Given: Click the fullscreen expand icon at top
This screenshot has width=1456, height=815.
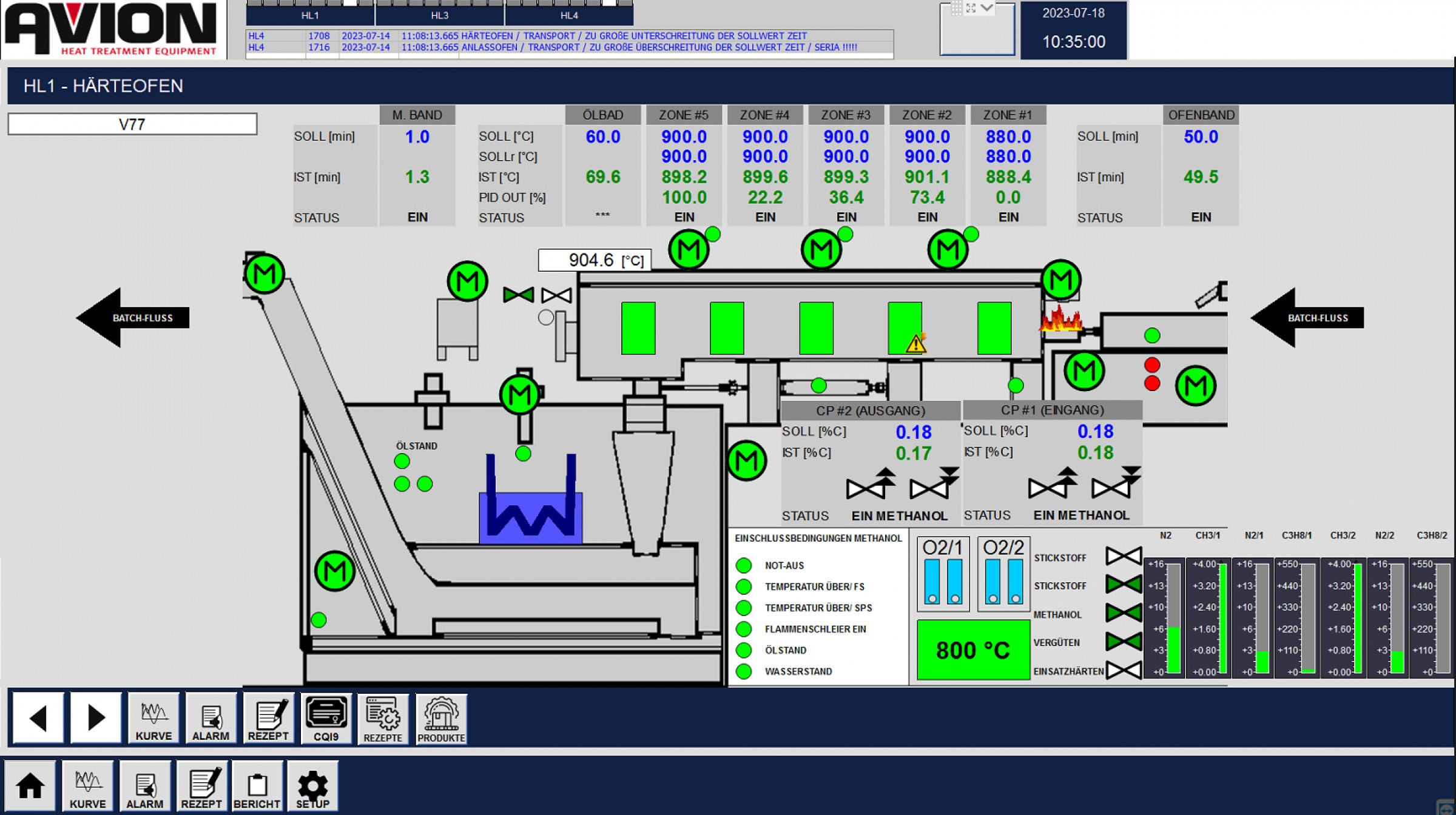Looking at the screenshot, I should click(971, 8).
